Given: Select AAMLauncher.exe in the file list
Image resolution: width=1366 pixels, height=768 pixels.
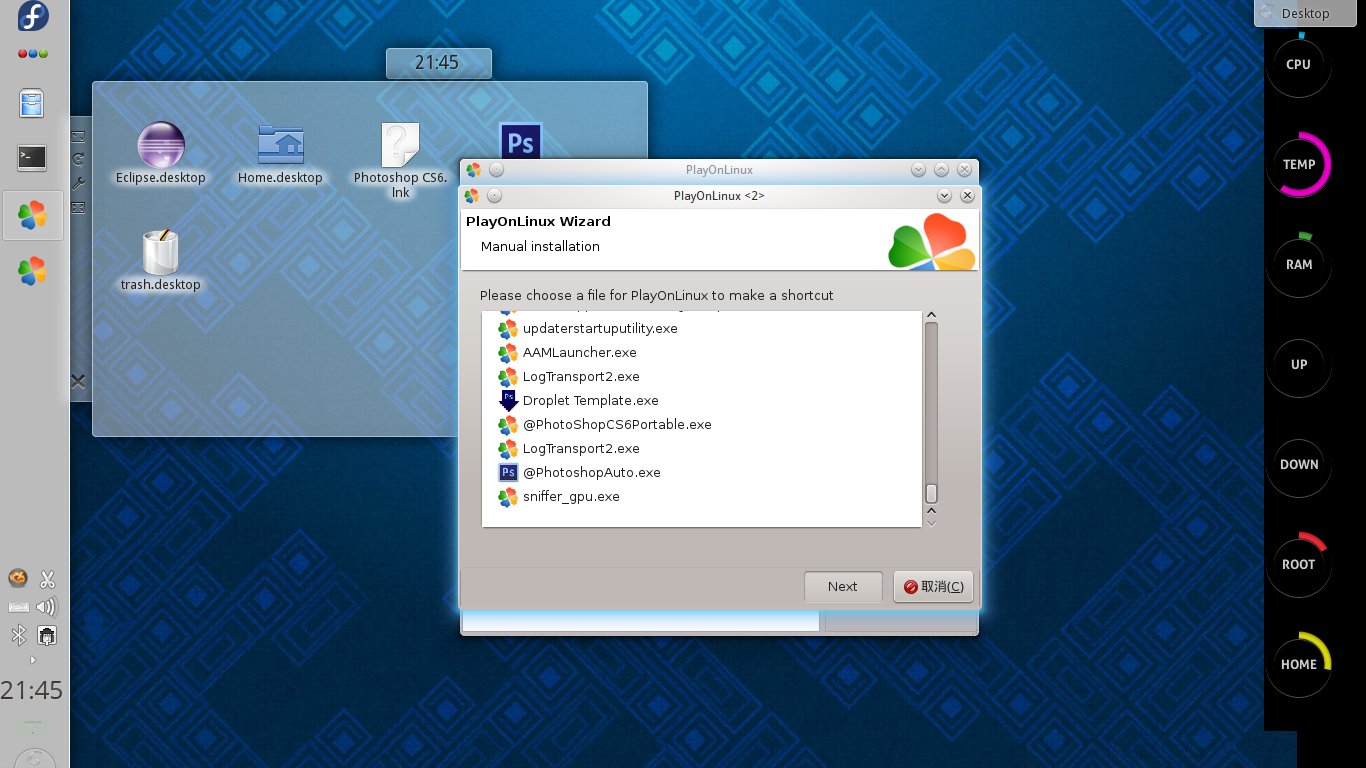Looking at the screenshot, I should [x=579, y=352].
